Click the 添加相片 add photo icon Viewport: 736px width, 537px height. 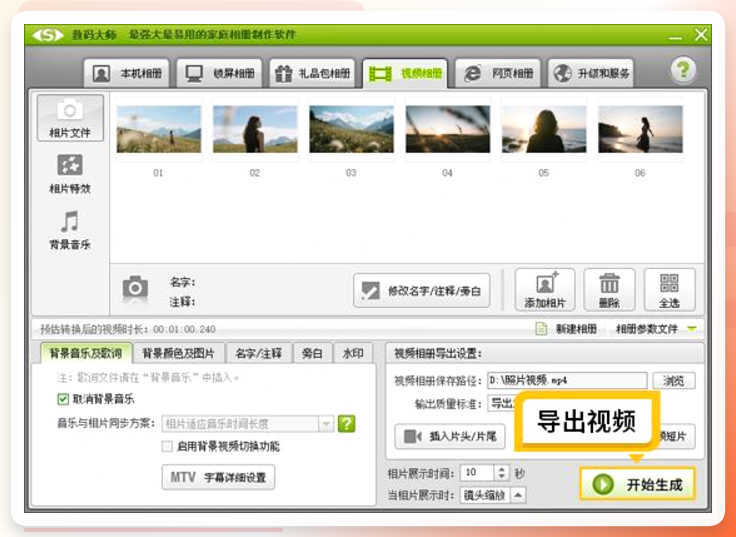(x=544, y=290)
